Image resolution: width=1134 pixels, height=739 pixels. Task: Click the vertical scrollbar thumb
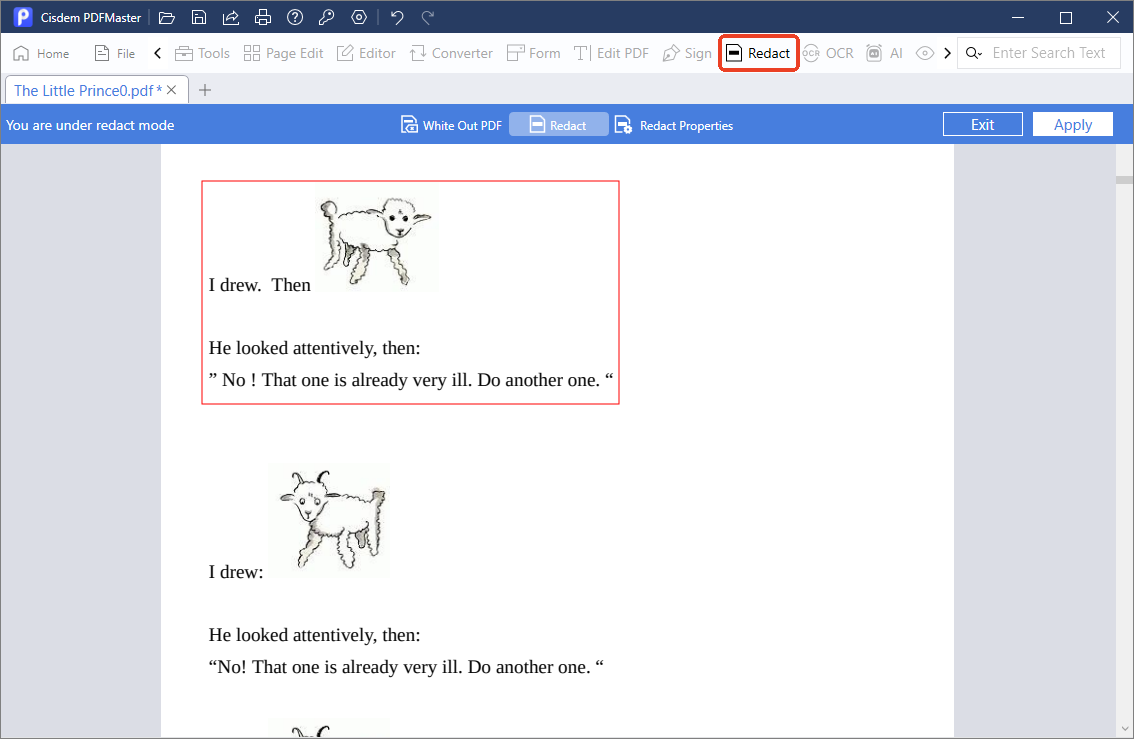click(x=1124, y=179)
